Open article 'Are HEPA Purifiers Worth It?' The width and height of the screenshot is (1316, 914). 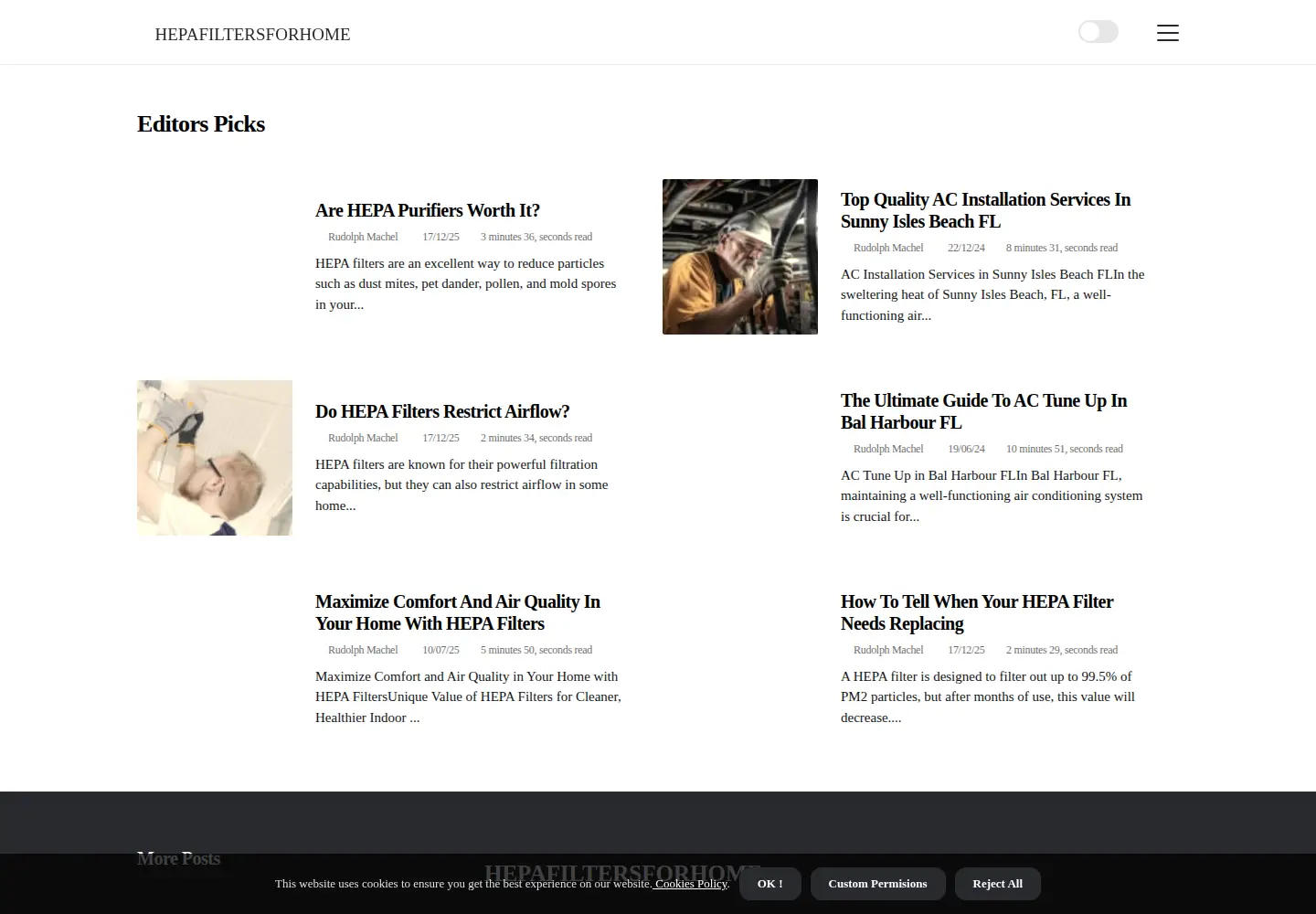428,210
